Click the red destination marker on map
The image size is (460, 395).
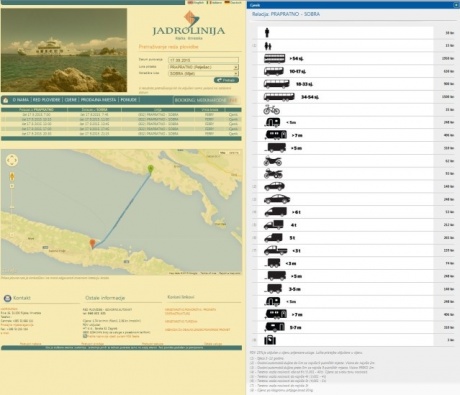(93, 244)
